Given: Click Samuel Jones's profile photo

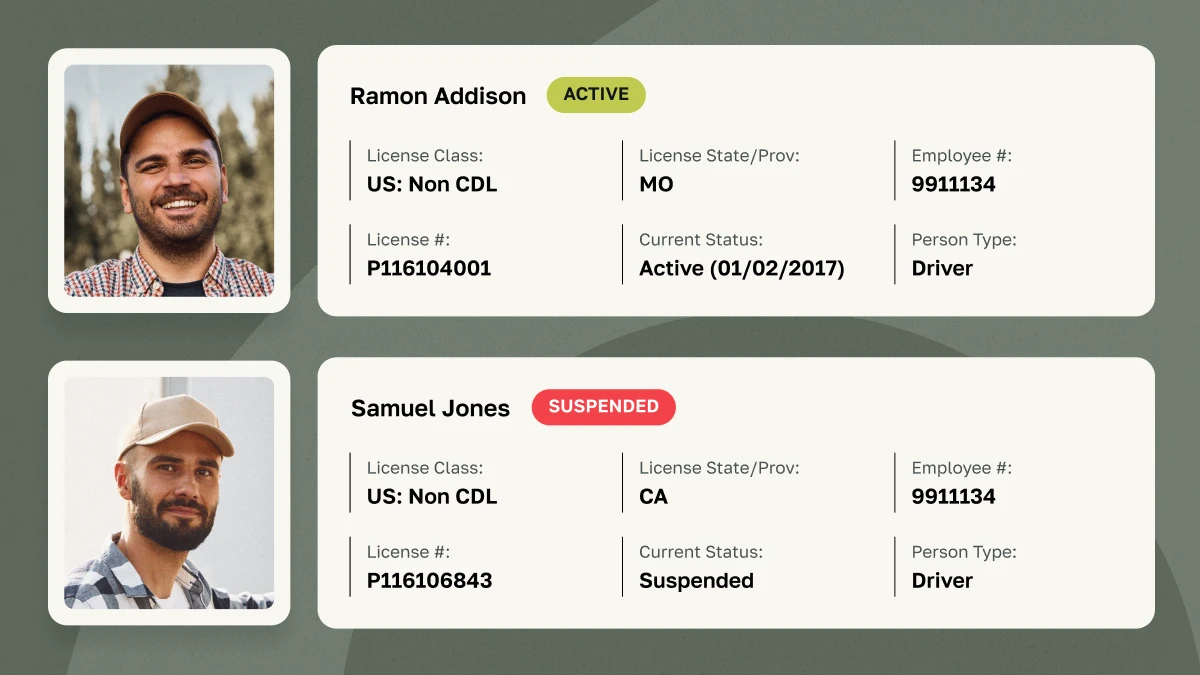Looking at the screenshot, I should 169,493.
